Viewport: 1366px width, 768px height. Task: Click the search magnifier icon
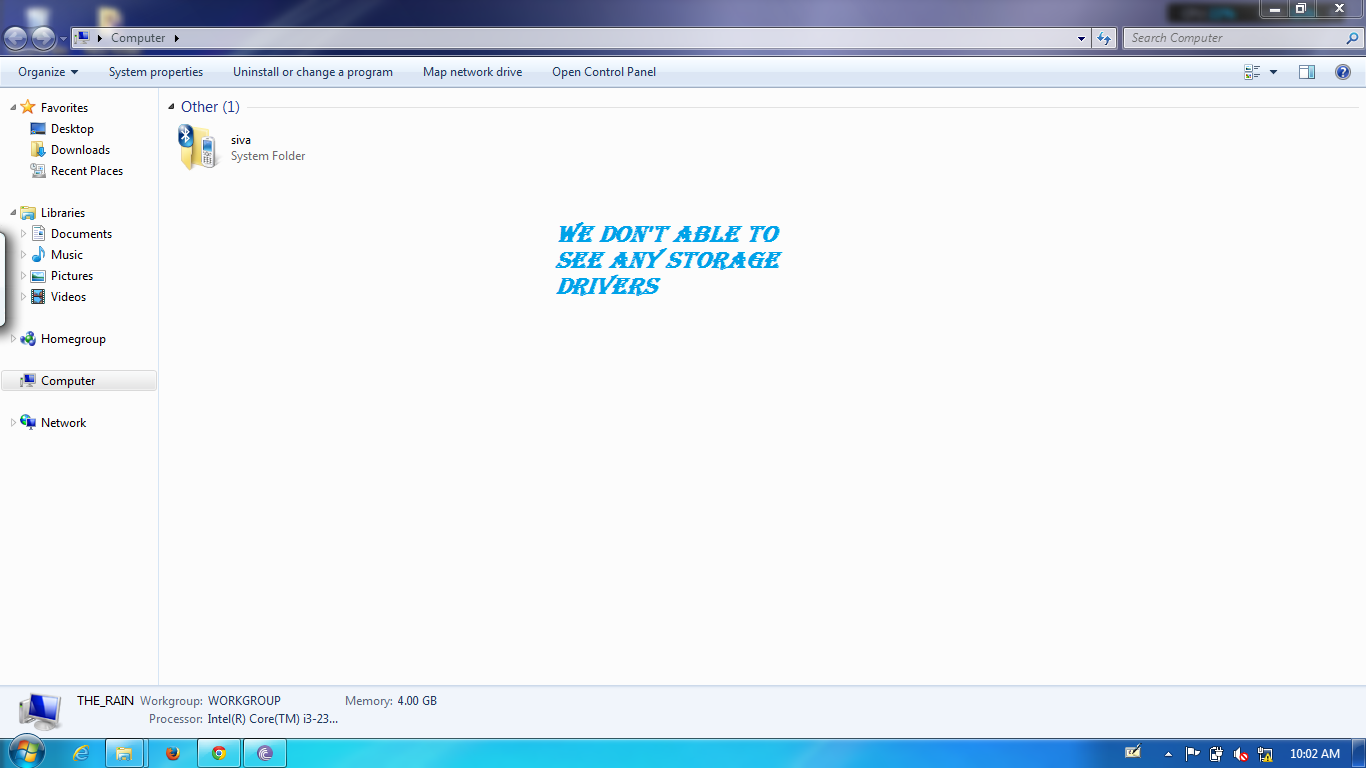1353,38
